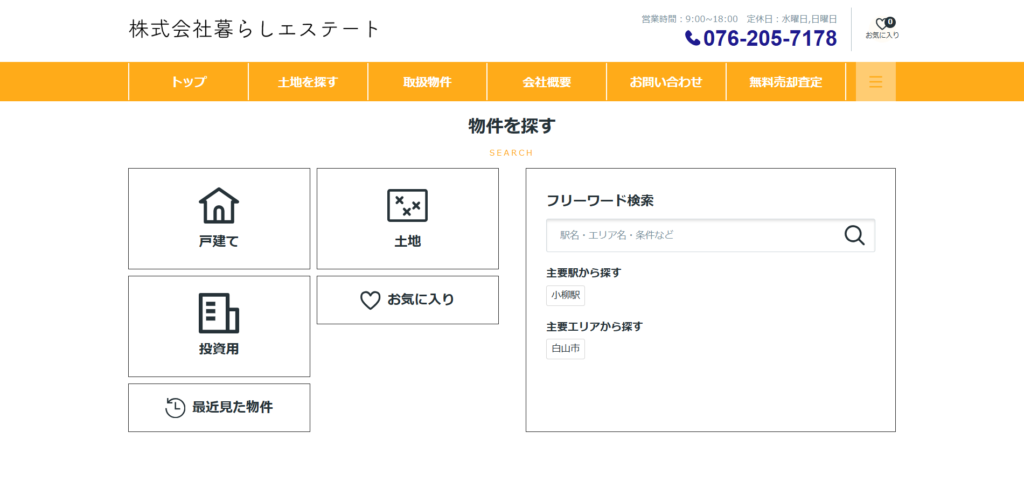This screenshot has width=1024, height=481.
Task: Select the 戸建て label in search tile
Action: 219,241
